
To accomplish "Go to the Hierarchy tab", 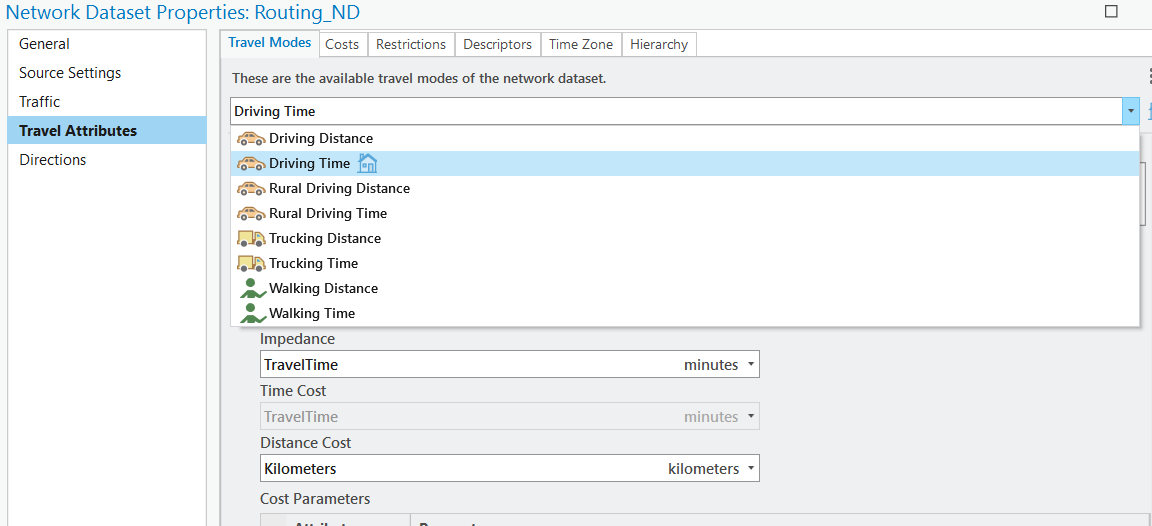I will click(659, 44).
